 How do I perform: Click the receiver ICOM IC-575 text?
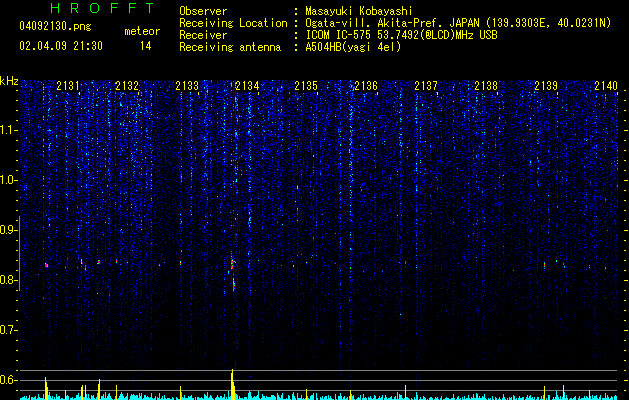401,35
